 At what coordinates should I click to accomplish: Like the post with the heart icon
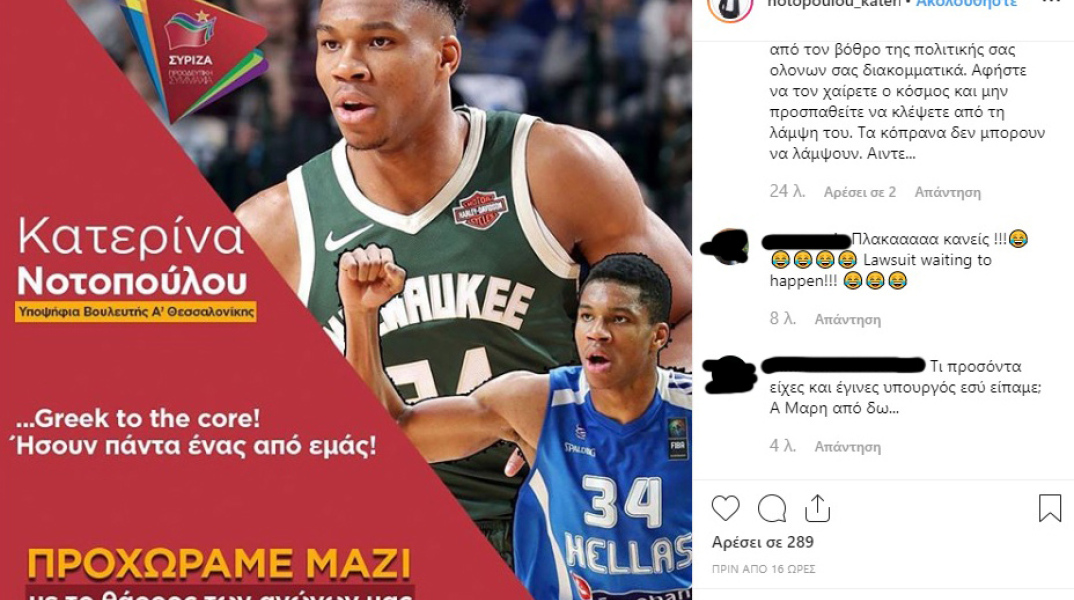tap(725, 508)
